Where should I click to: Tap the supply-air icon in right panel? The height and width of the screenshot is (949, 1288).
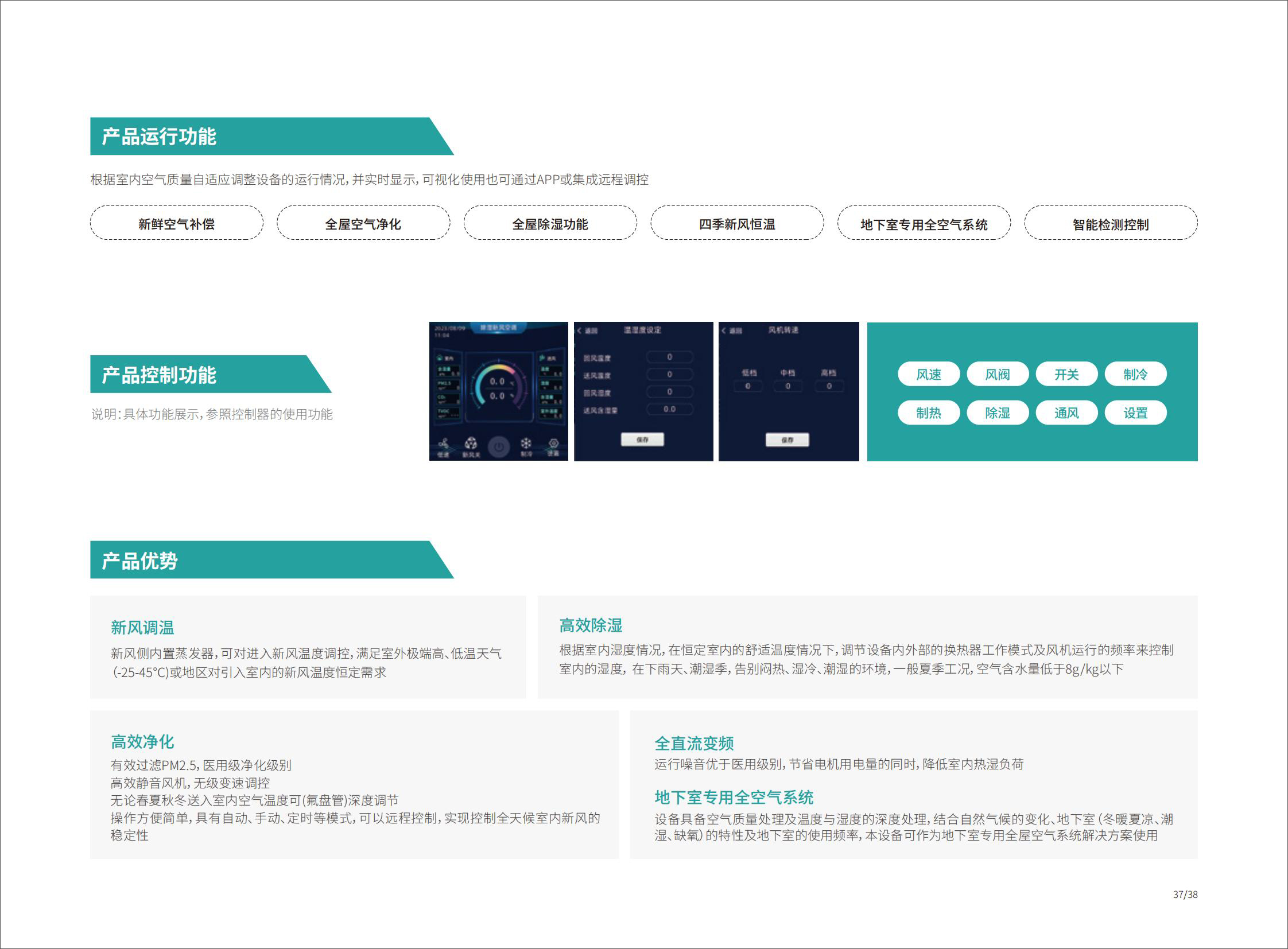pyautogui.click(x=542, y=358)
